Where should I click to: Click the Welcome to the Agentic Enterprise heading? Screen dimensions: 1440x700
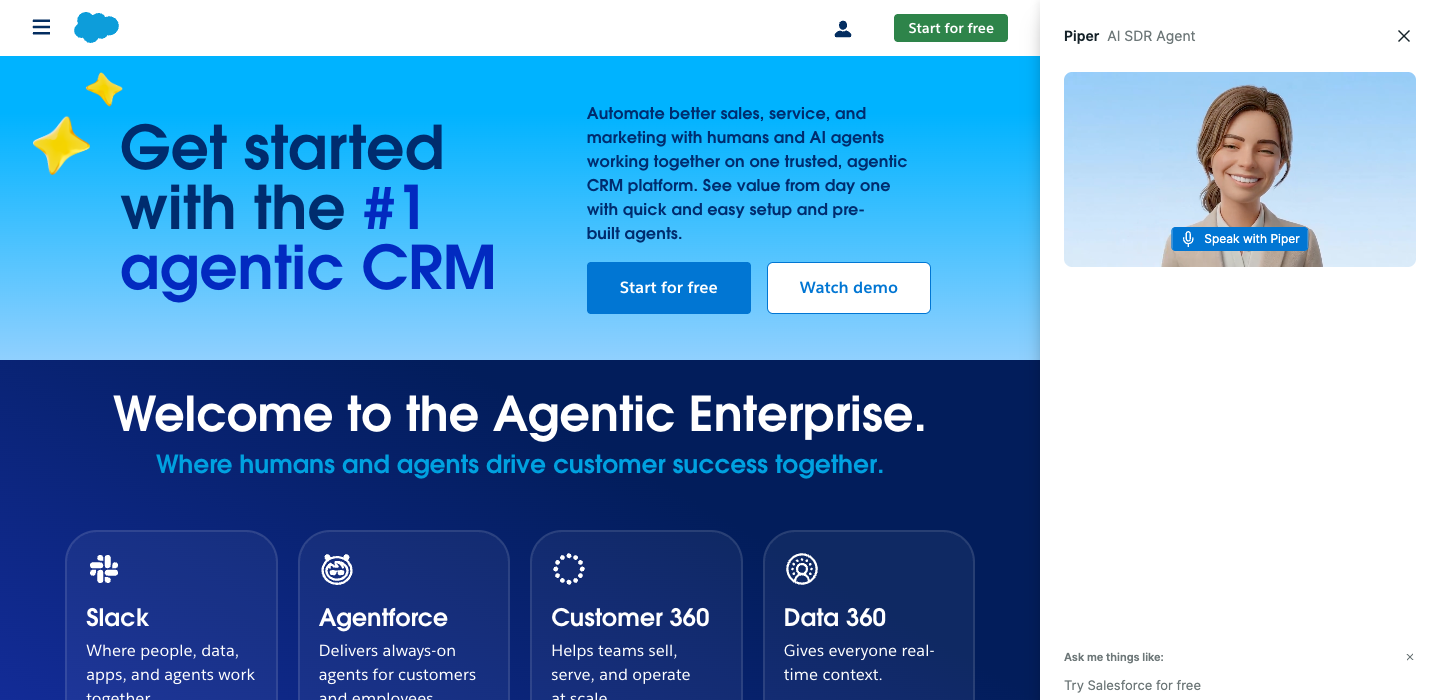pos(520,414)
